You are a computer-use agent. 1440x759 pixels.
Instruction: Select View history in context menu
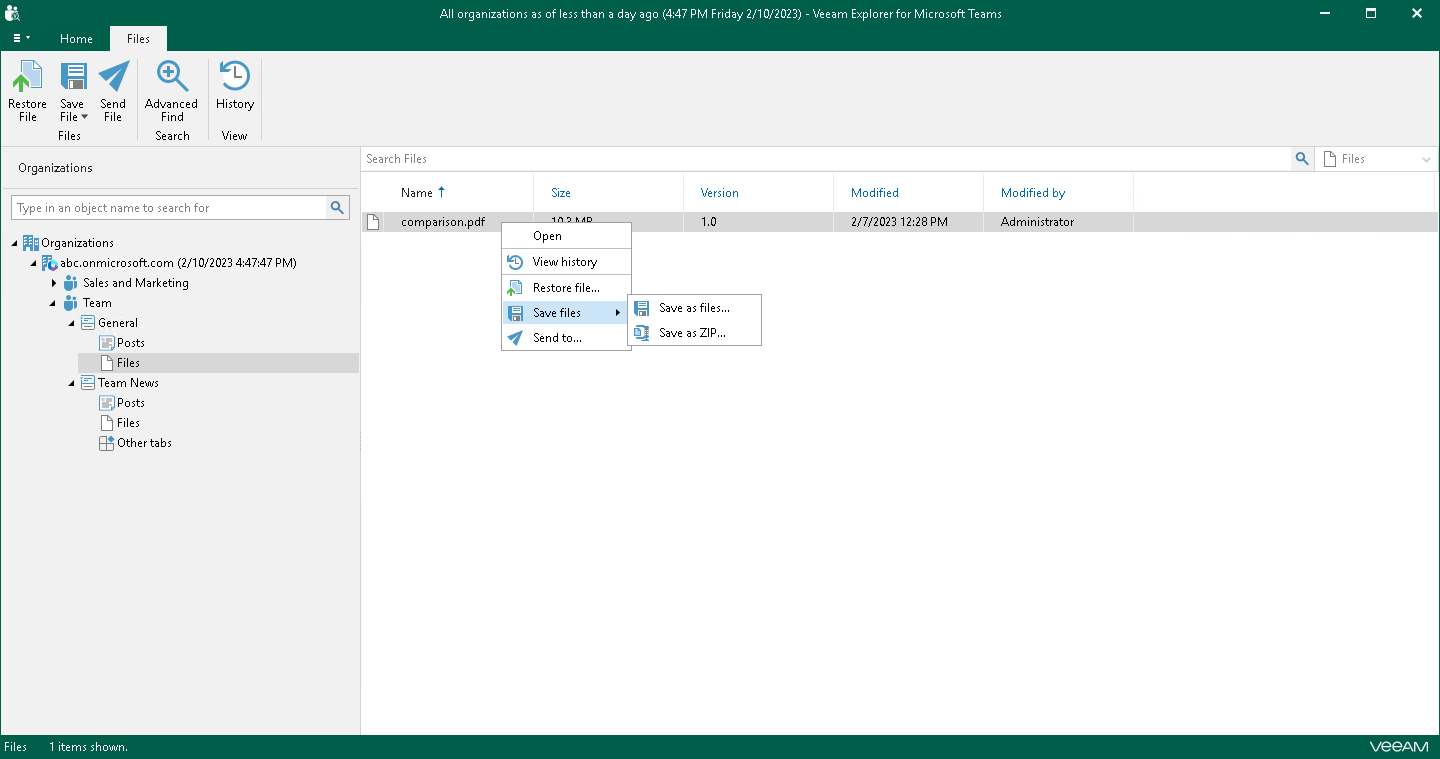pos(564,262)
